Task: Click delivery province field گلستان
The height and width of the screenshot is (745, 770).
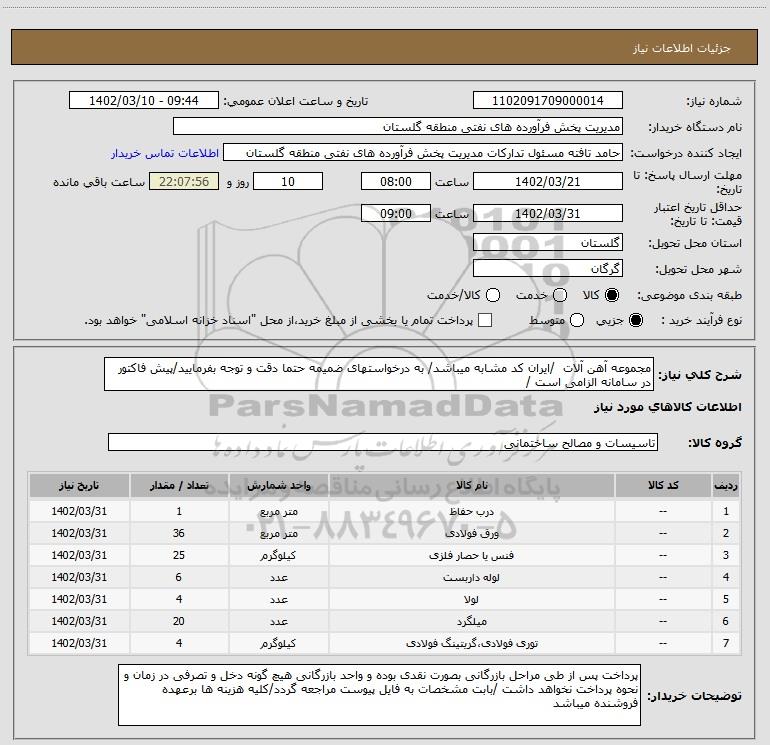Action: click(x=548, y=243)
